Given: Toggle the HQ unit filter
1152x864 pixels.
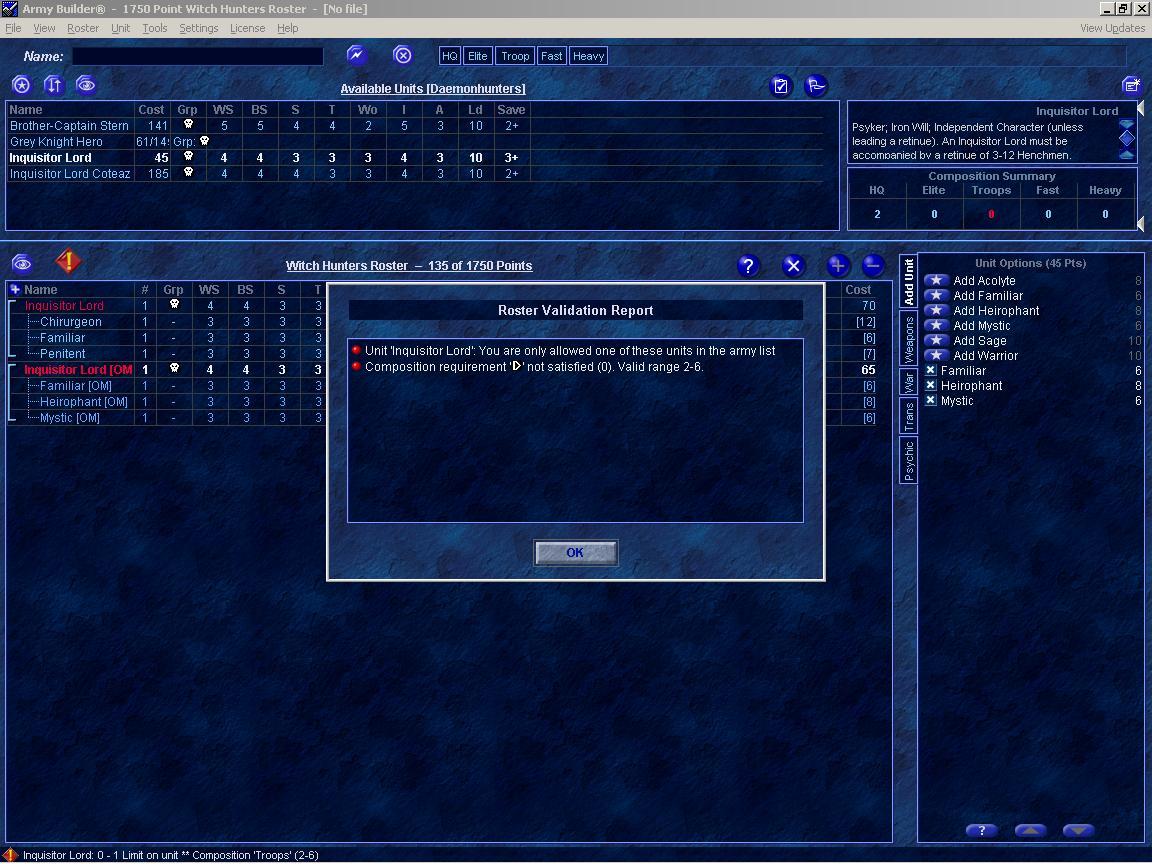Looking at the screenshot, I should pos(450,56).
